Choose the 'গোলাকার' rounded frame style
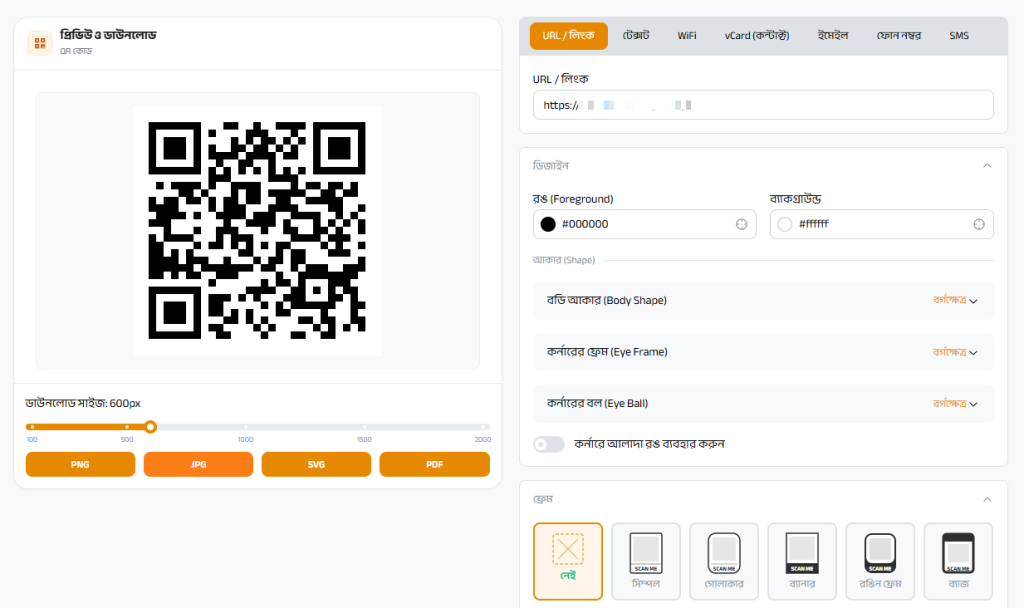The width and height of the screenshot is (1024, 608). pos(724,561)
